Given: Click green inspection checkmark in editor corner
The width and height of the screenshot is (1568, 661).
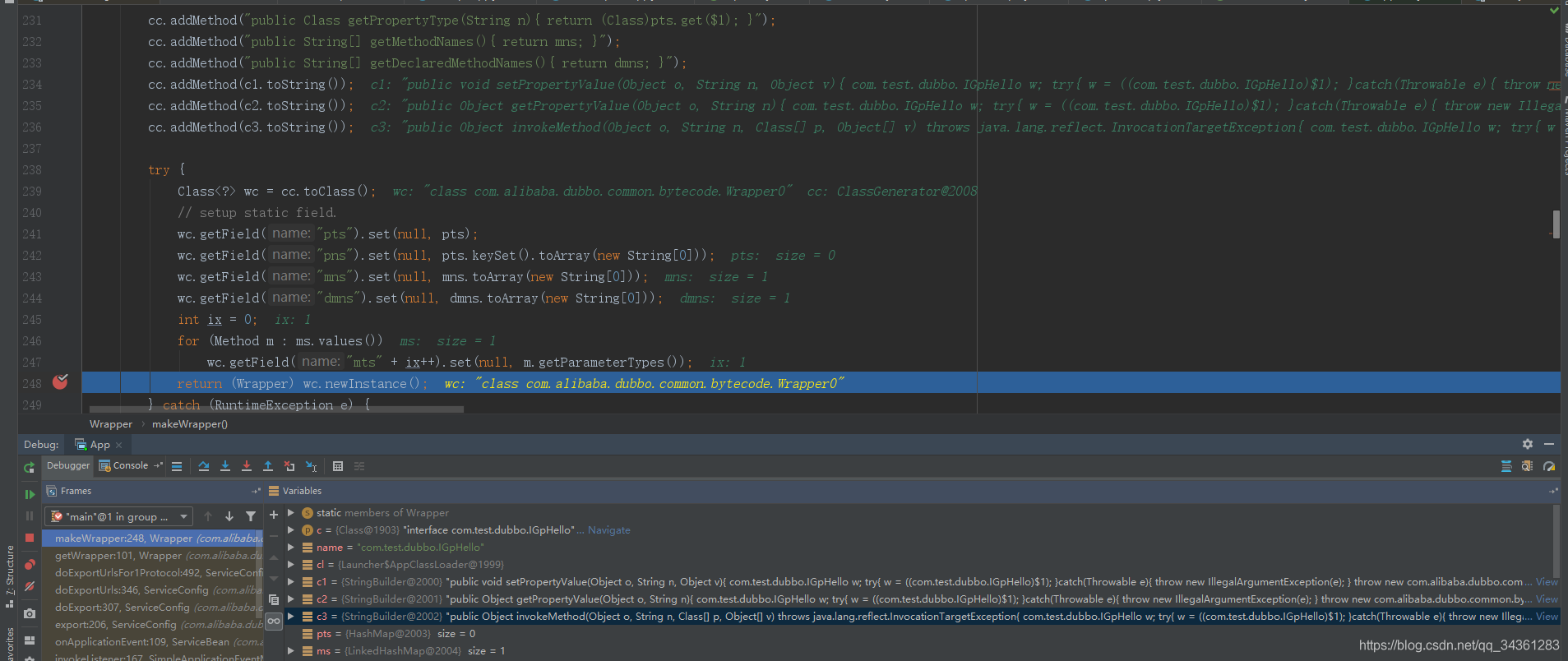Looking at the screenshot, I should 1554,11.
